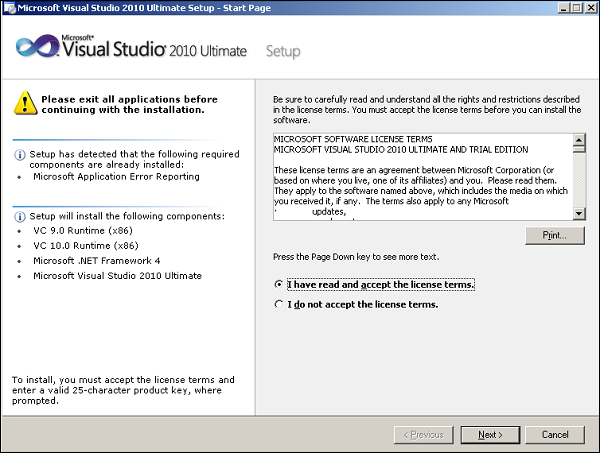Open system menu from title bar icon

(x=9, y=8)
